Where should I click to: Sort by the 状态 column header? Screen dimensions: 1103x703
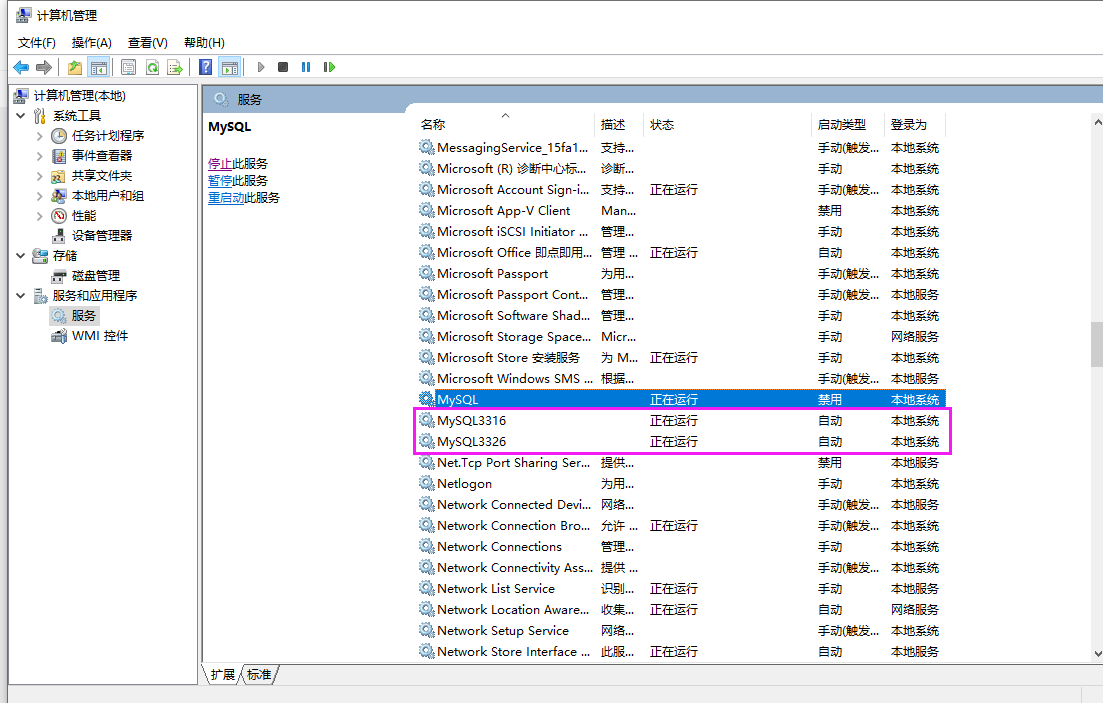click(728, 125)
